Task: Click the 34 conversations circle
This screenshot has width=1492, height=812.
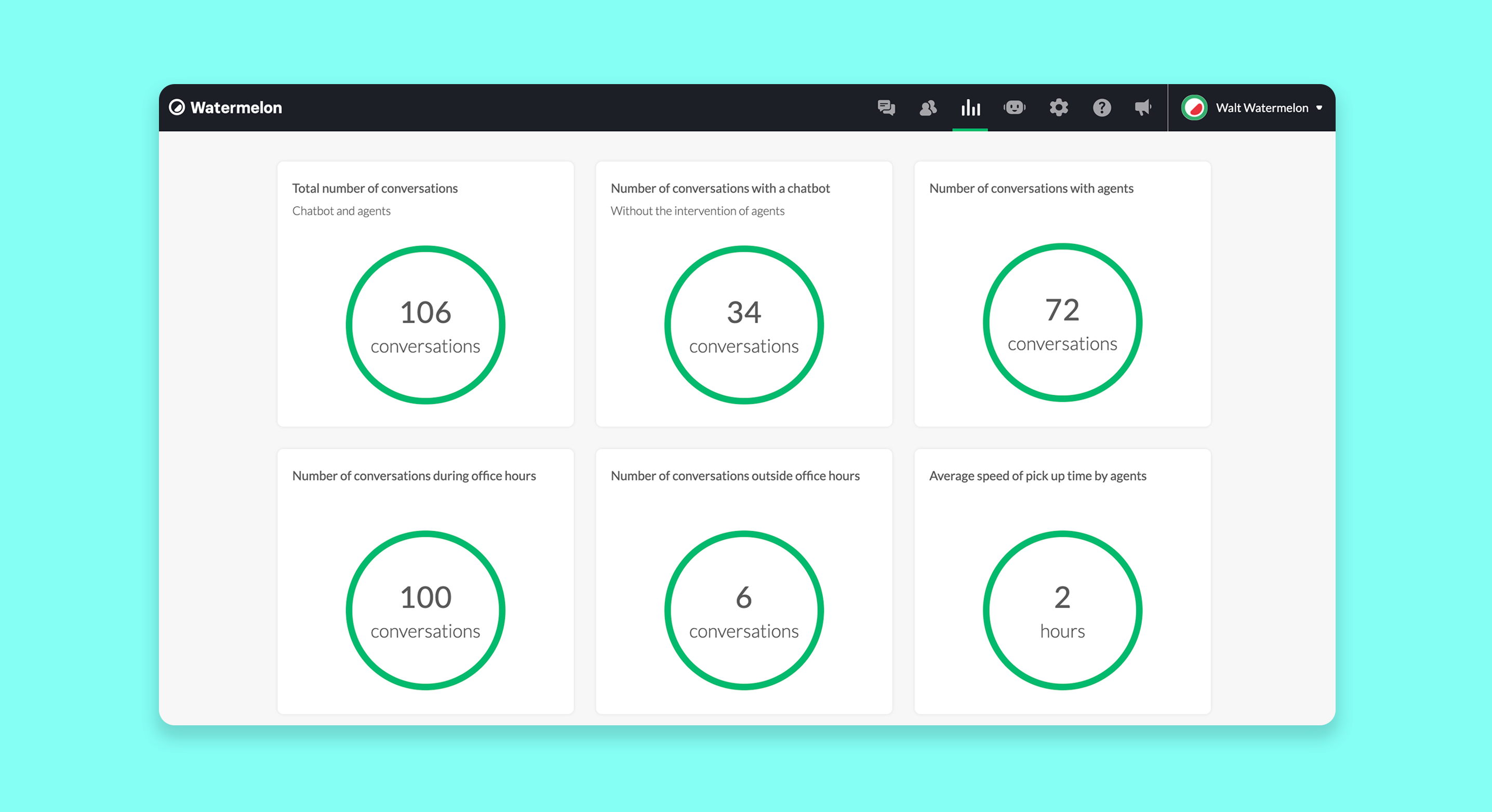Action: 744,325
